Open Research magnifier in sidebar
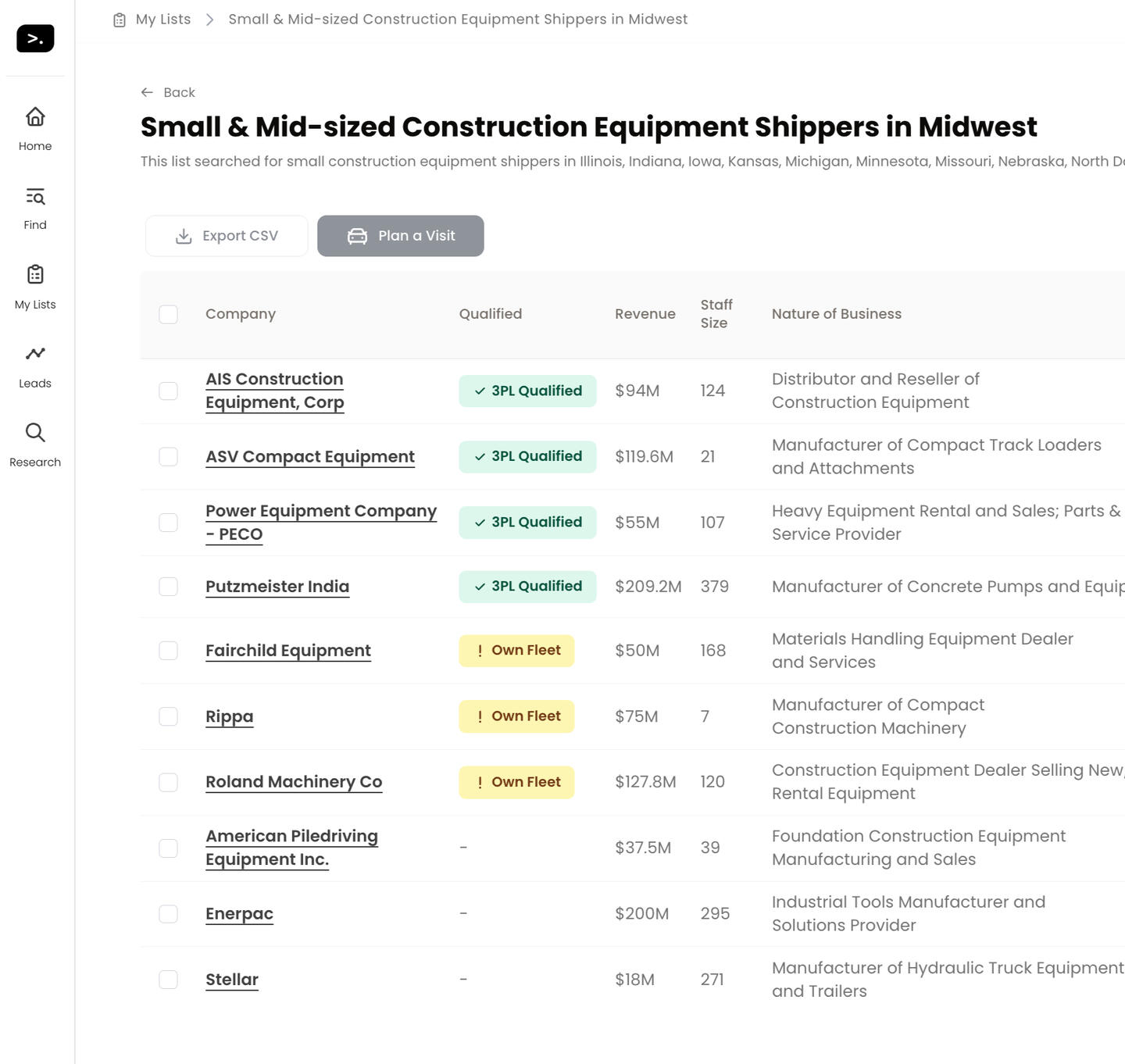Viewport: 1125px width, 1064px height. tap(35, 433)
